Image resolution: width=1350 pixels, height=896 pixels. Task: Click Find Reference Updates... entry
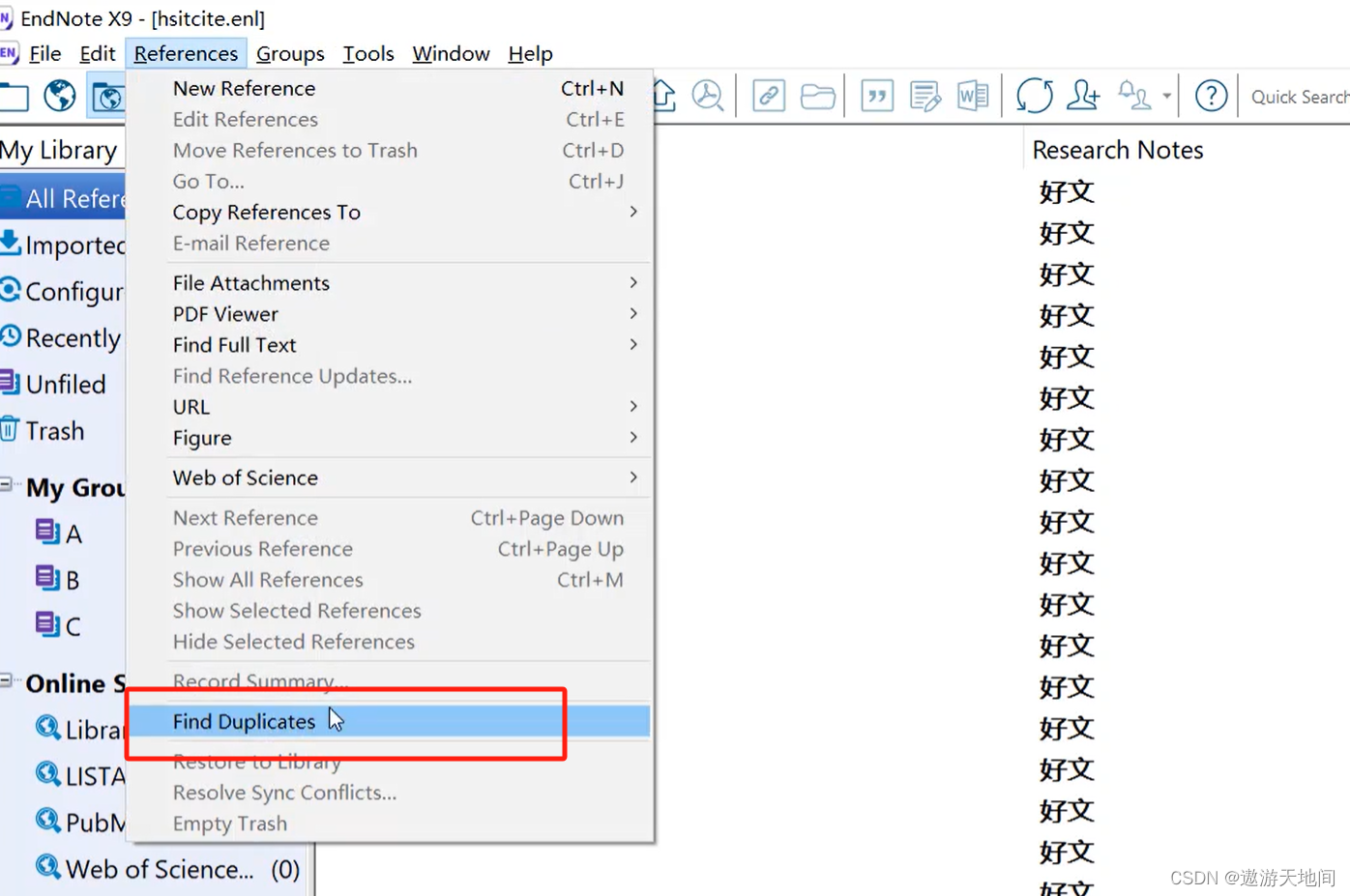(x=391, y=376)
